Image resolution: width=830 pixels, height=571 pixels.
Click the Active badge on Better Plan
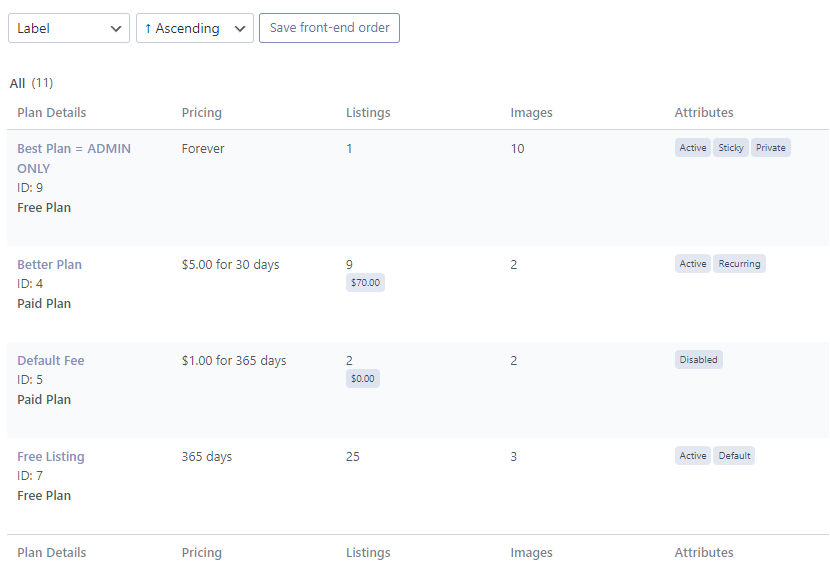point(693,264)
